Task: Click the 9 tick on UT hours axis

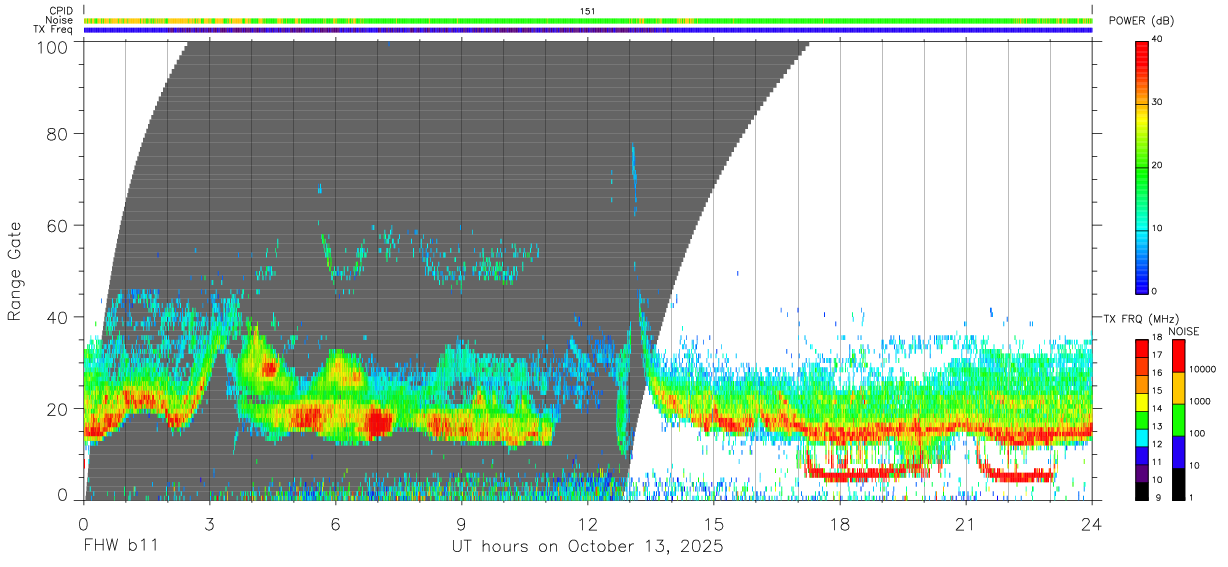Action: pyautogui.click(x=461, y=524)
